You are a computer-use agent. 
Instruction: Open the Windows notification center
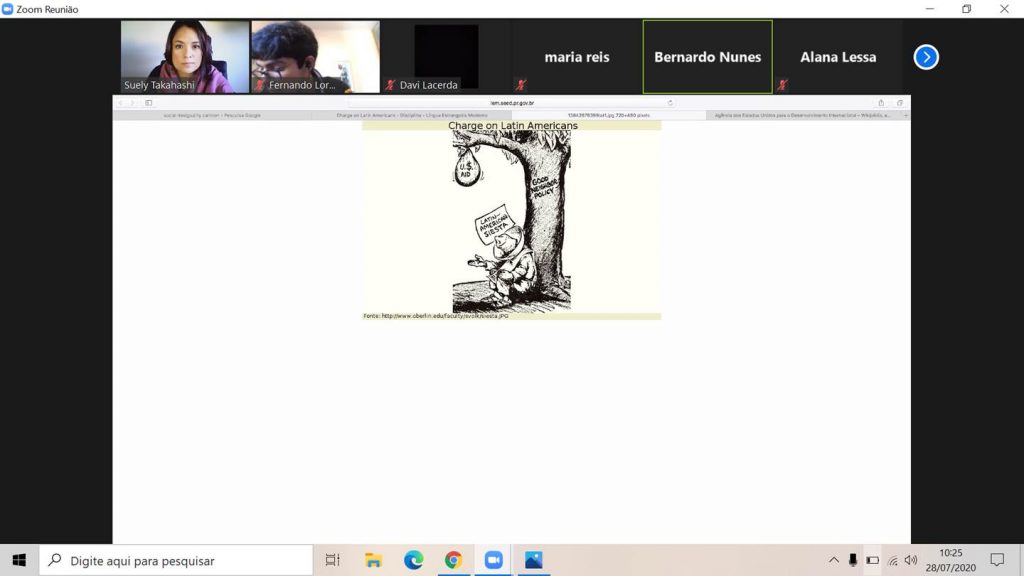point(997,560)
